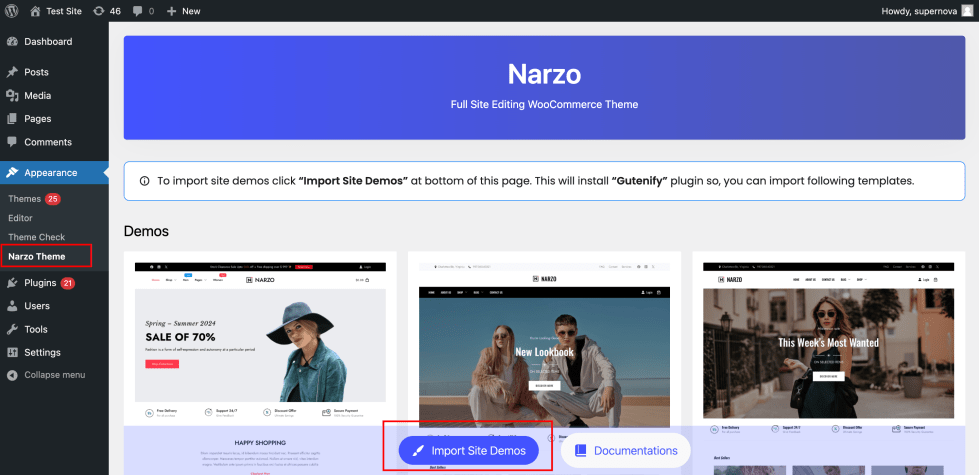Click the Appearance paintbrush icon
Viewport: 979px width, 475px height.
tap(12, 173)
